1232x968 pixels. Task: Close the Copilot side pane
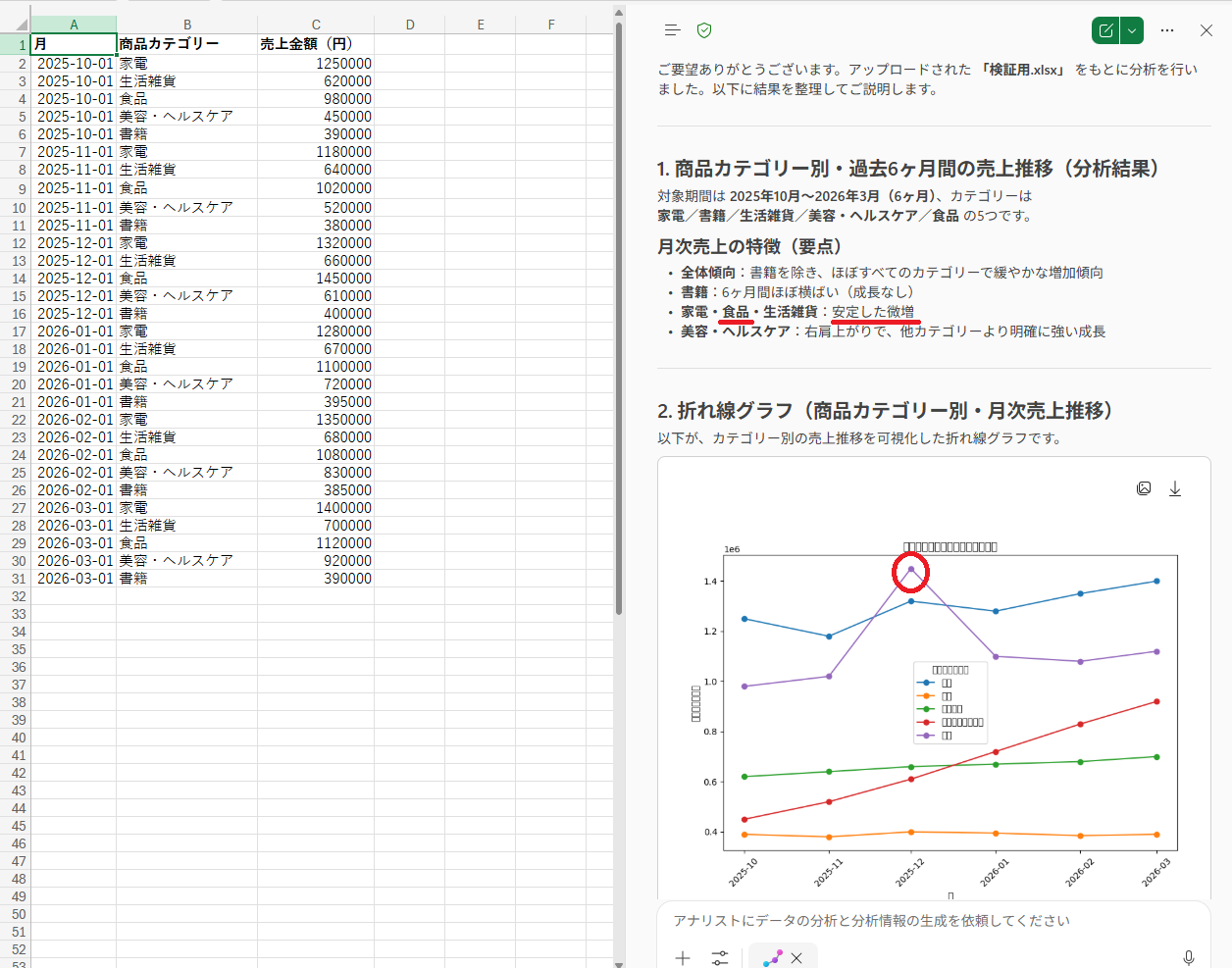(x=1206, y=30)
